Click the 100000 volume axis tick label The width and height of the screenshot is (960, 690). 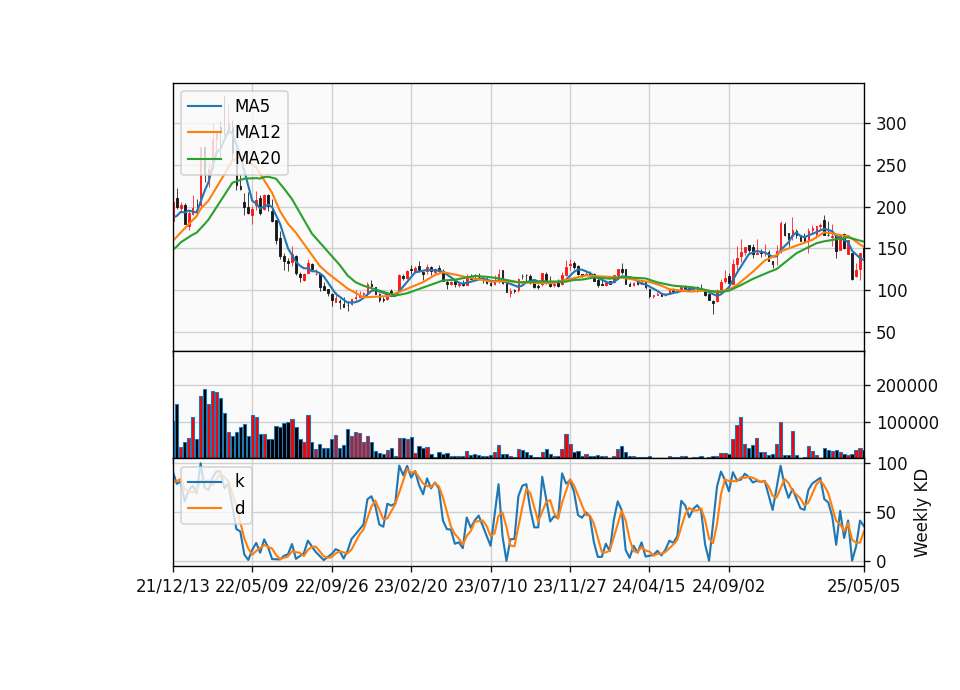[907, 422]
